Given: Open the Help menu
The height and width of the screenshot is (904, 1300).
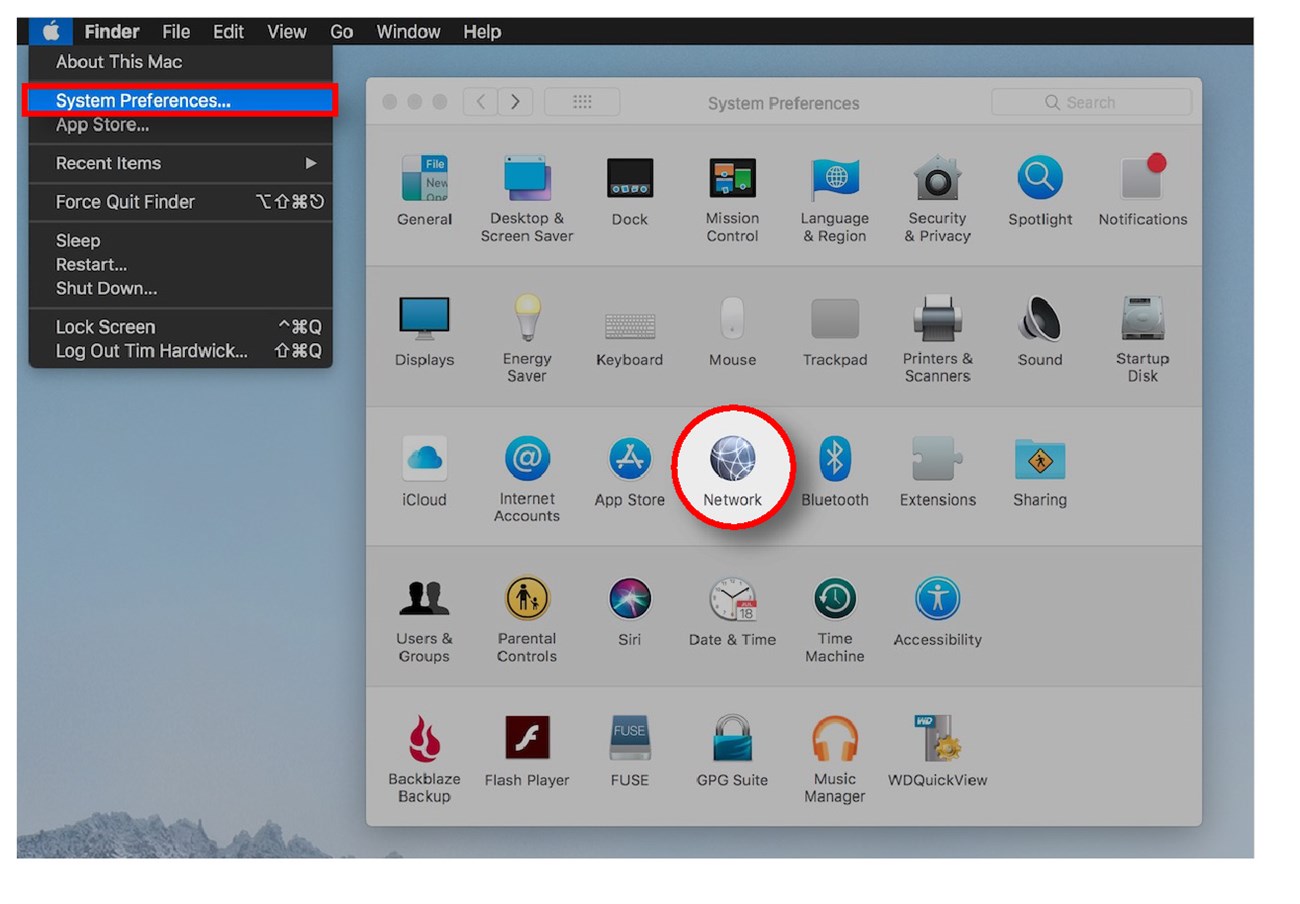Looking at the screenshot, I should pos(482,32).
